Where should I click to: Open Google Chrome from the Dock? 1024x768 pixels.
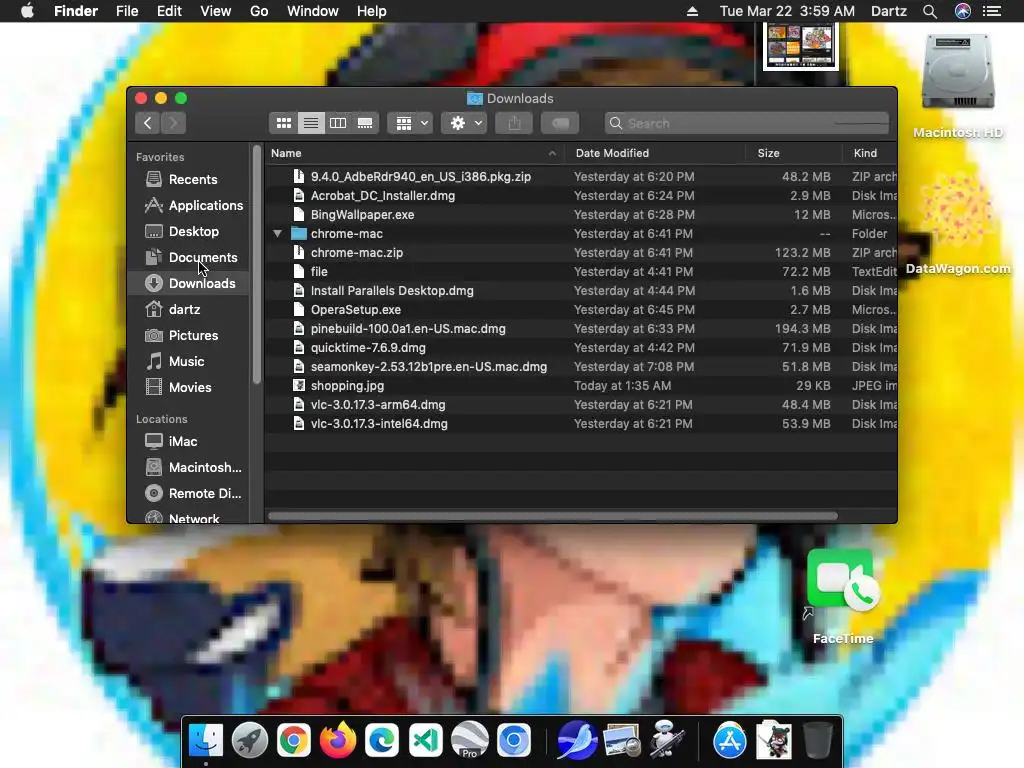(293, 740)
